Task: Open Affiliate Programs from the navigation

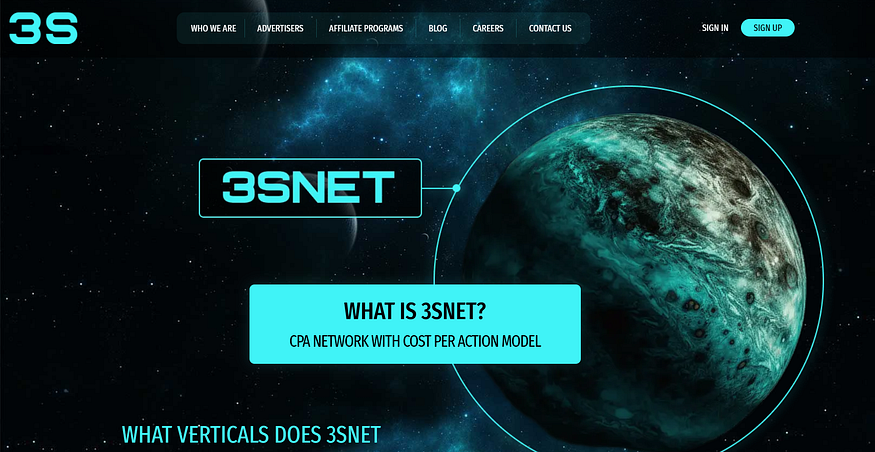Action: (366, 28)
